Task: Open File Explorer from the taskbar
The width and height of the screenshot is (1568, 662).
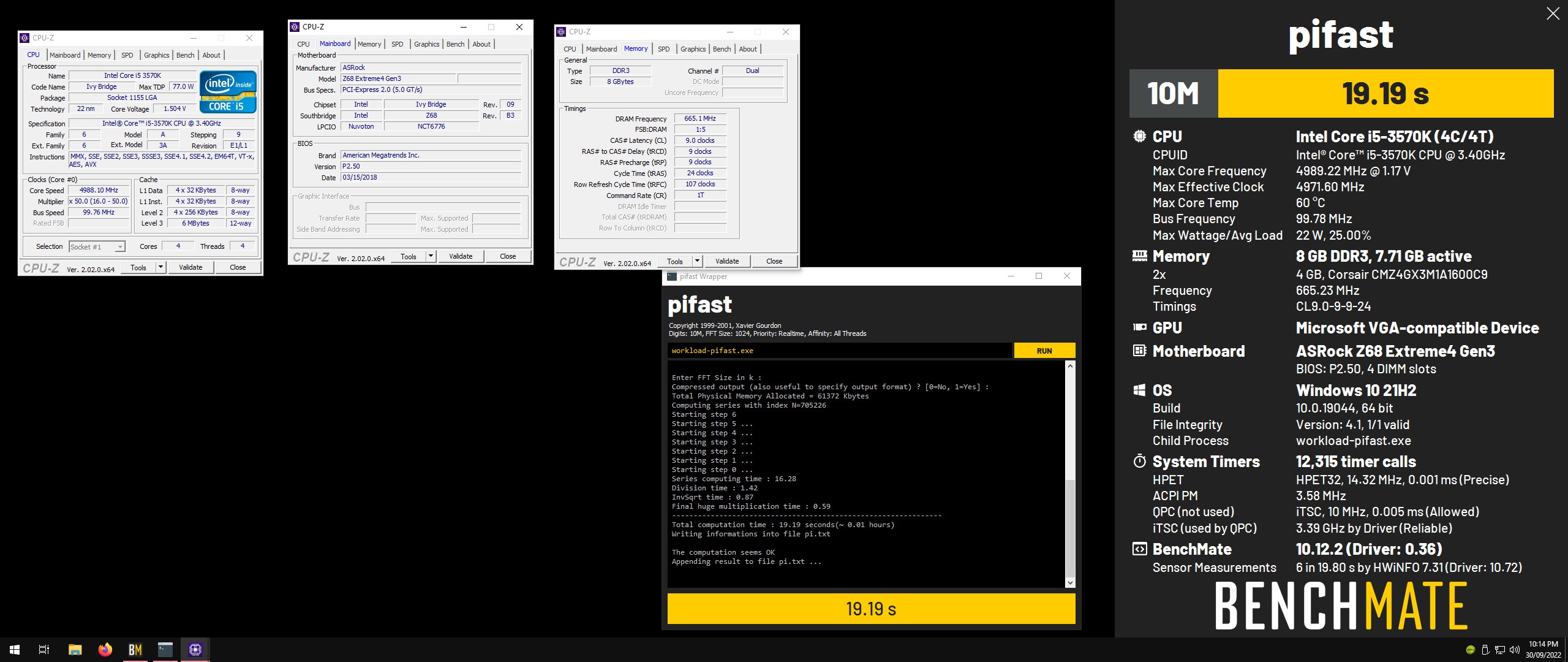Action: pyautogui.click(x=75, y=650)
